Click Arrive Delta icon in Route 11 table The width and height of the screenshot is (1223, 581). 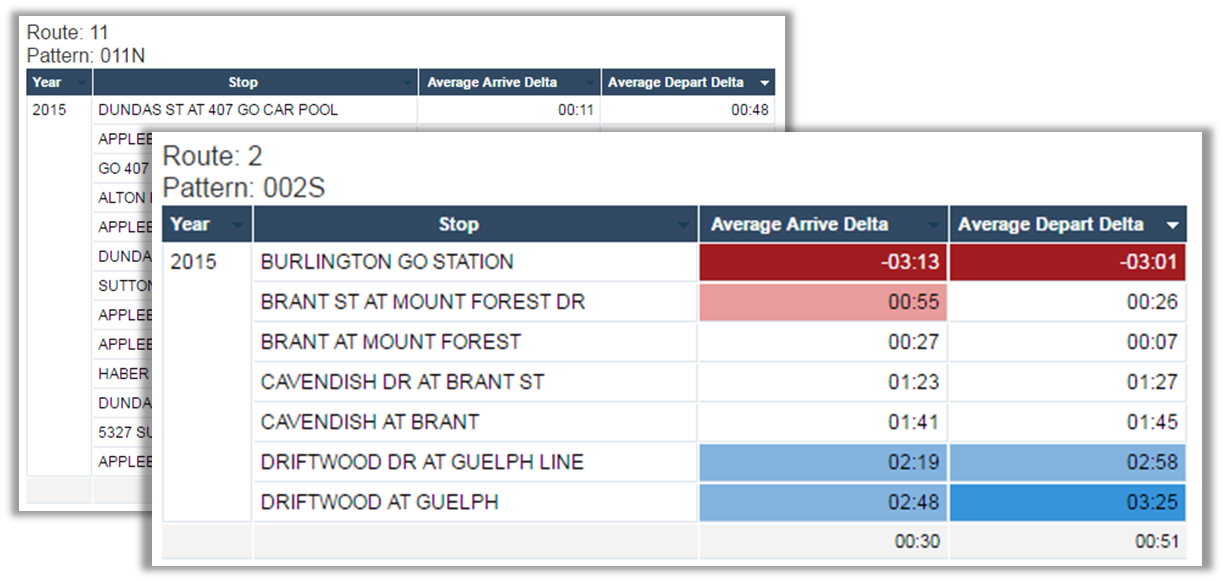(589, 82)
